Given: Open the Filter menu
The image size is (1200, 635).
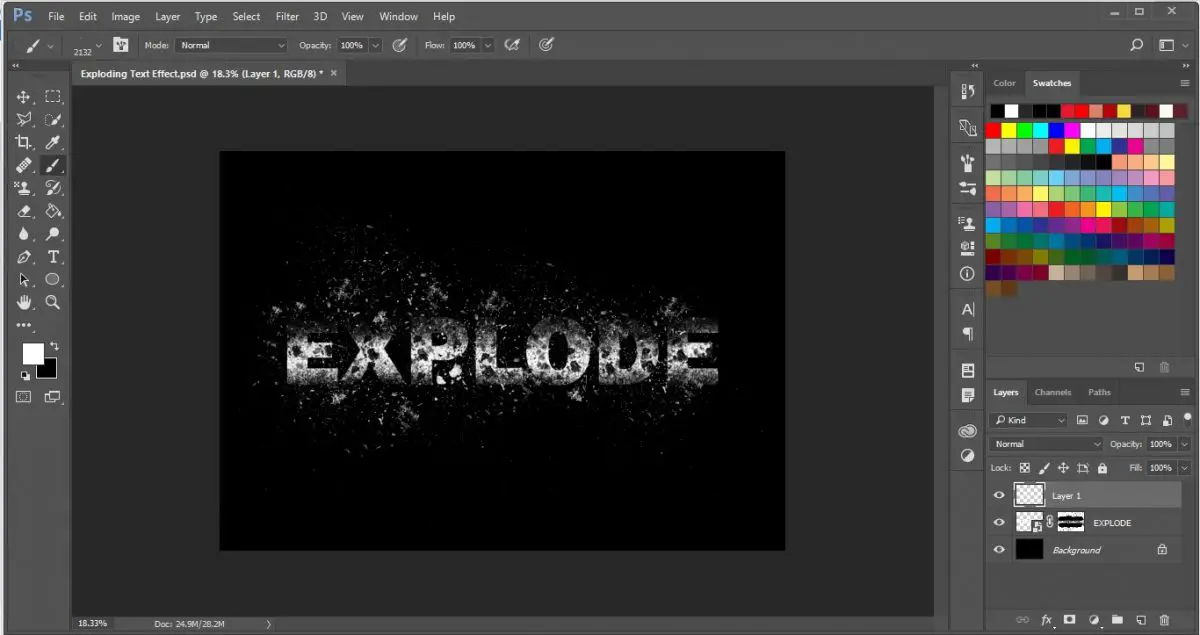Looking at the screenshot, I should (x=287, y=16).
